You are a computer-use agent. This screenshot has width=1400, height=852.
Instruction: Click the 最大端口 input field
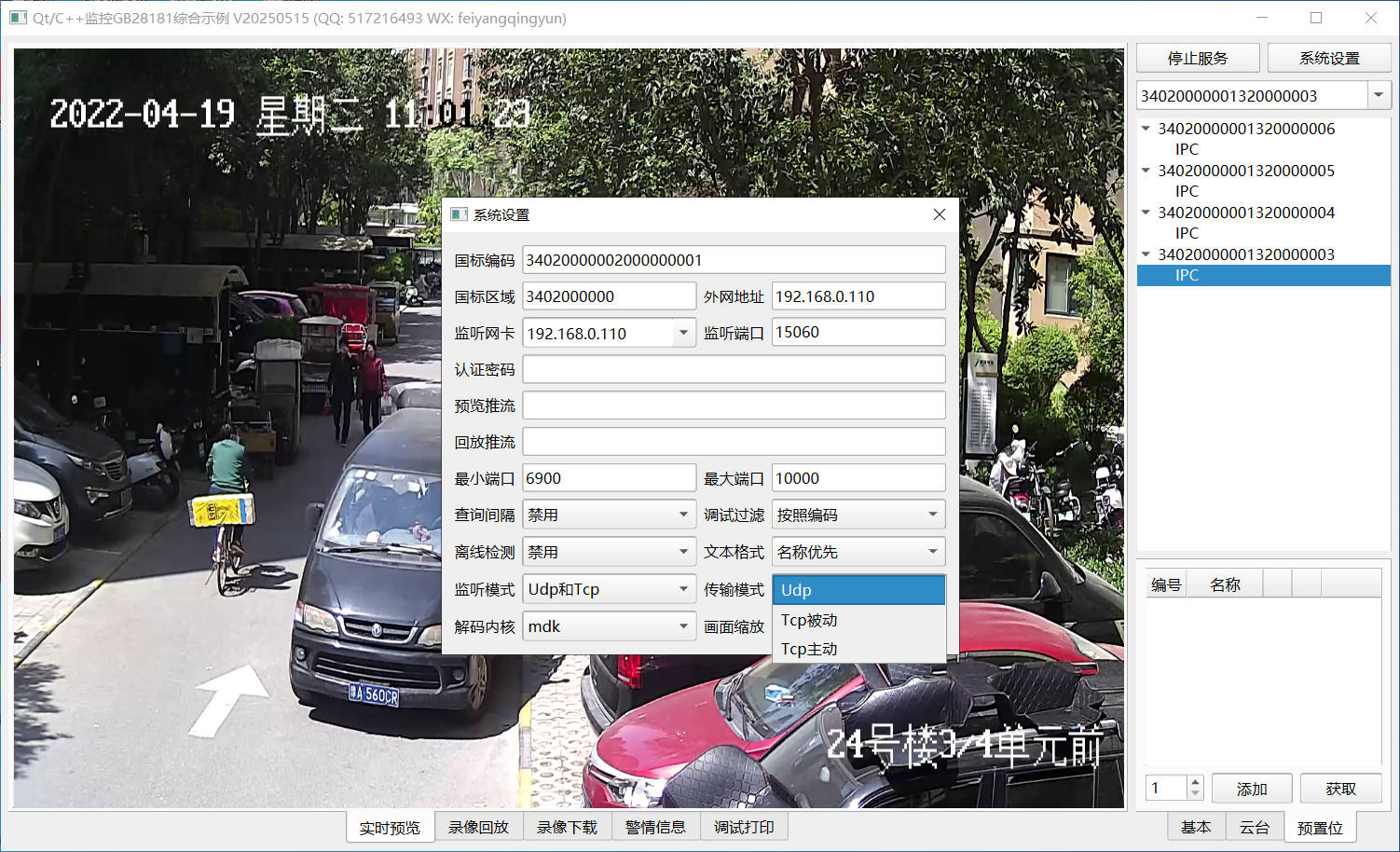858,478
